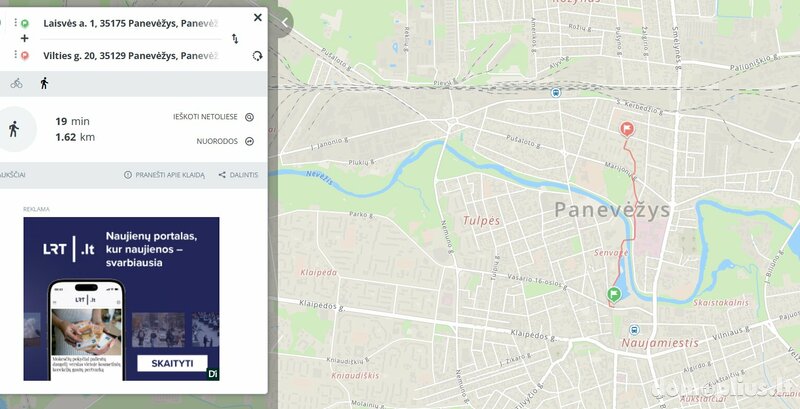
Task: Click SKAITYTI button in LRT ad
Action: (x=172, y=363)
